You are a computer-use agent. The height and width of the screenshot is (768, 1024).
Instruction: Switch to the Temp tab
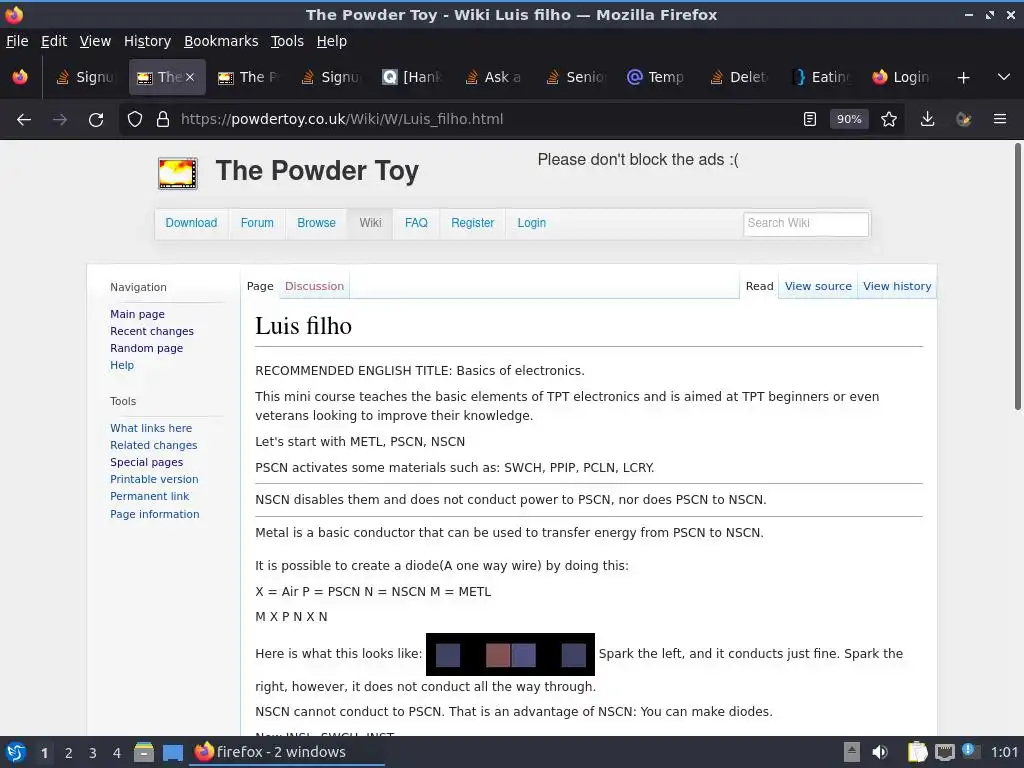tap(658, 78)
